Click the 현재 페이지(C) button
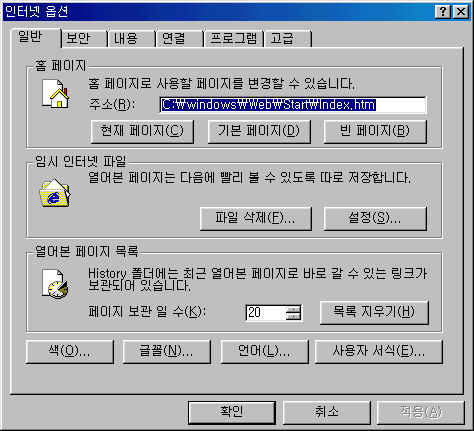474x431 pixels. (x=142, y=131)
